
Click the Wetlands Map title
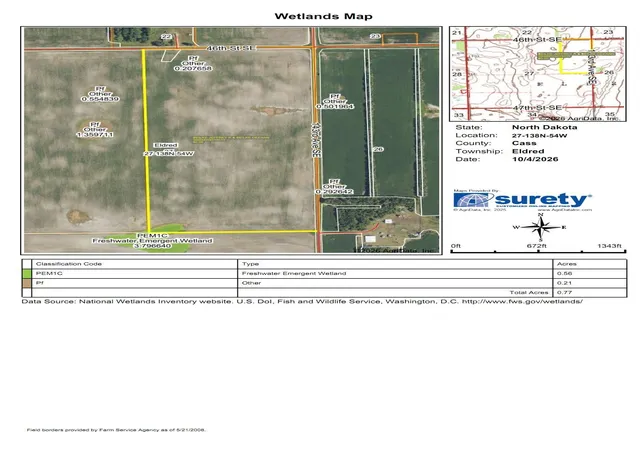click(x=323, y=16)
